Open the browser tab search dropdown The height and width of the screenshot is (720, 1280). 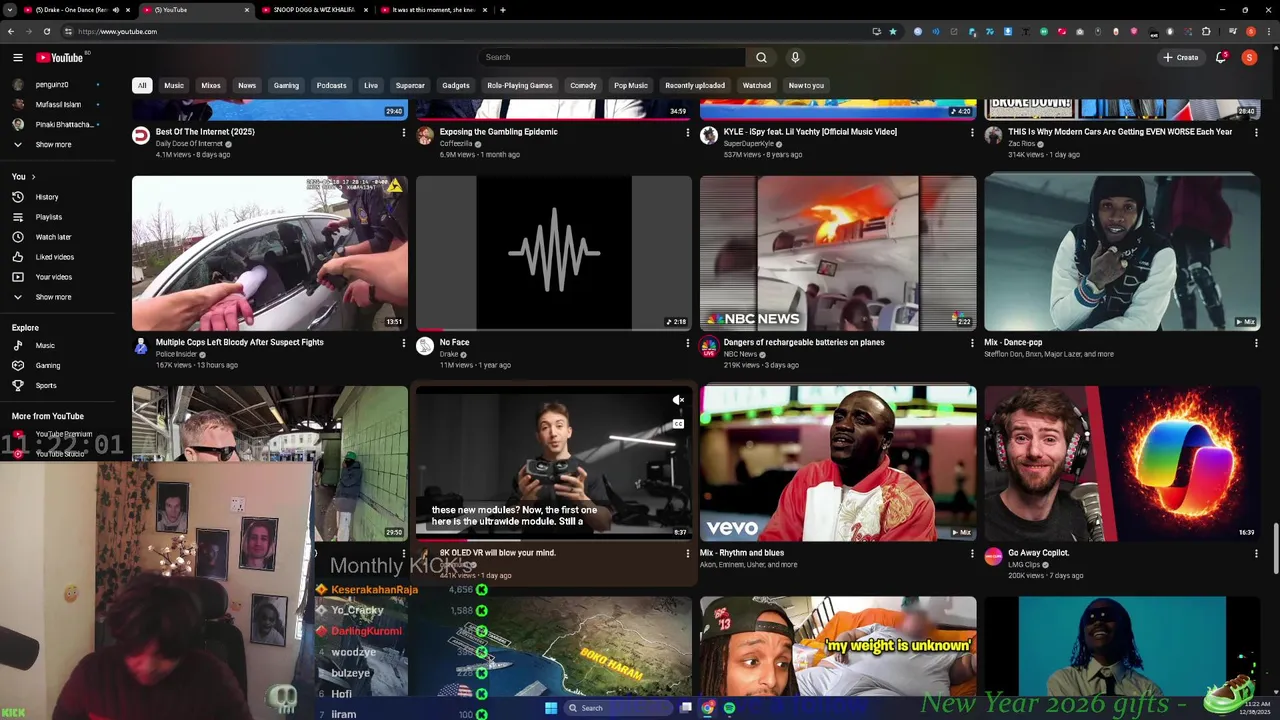11,10
